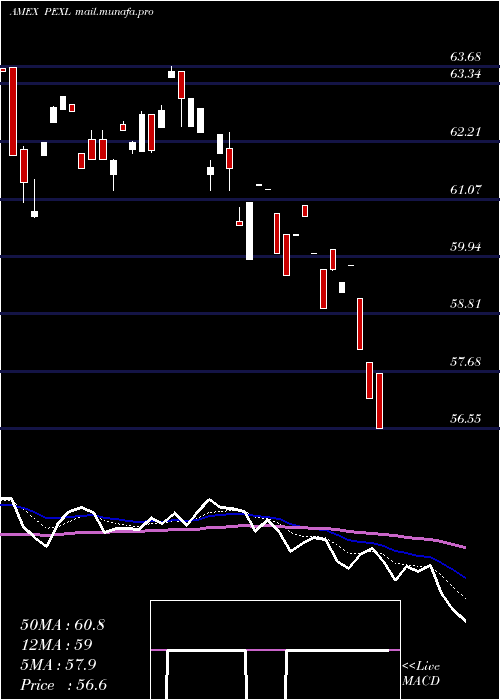Click the large red first candle below 63.68
This screenshot has height=700, width=500.
coord(13,111)
